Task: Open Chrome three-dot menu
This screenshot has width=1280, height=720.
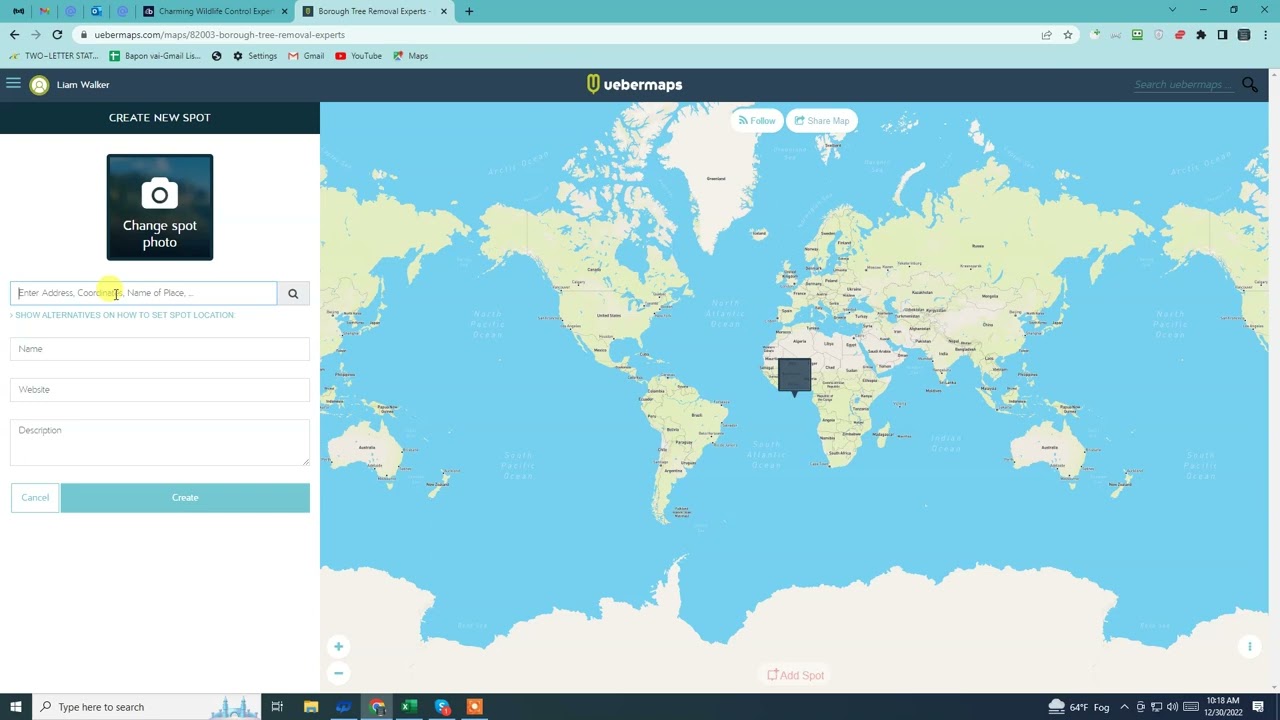Action: (x=1265, y=35)
